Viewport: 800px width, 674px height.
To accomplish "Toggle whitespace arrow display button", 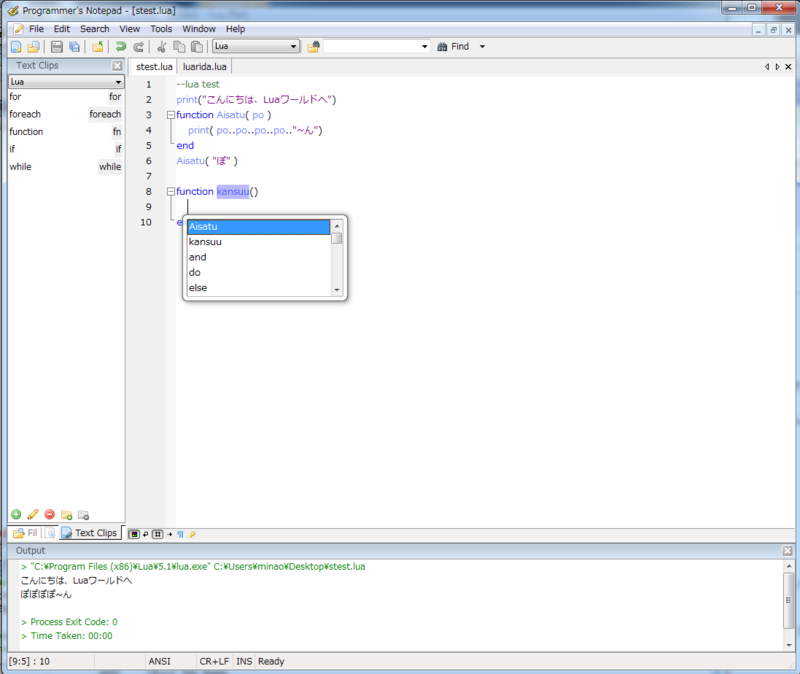I will 169,534.
